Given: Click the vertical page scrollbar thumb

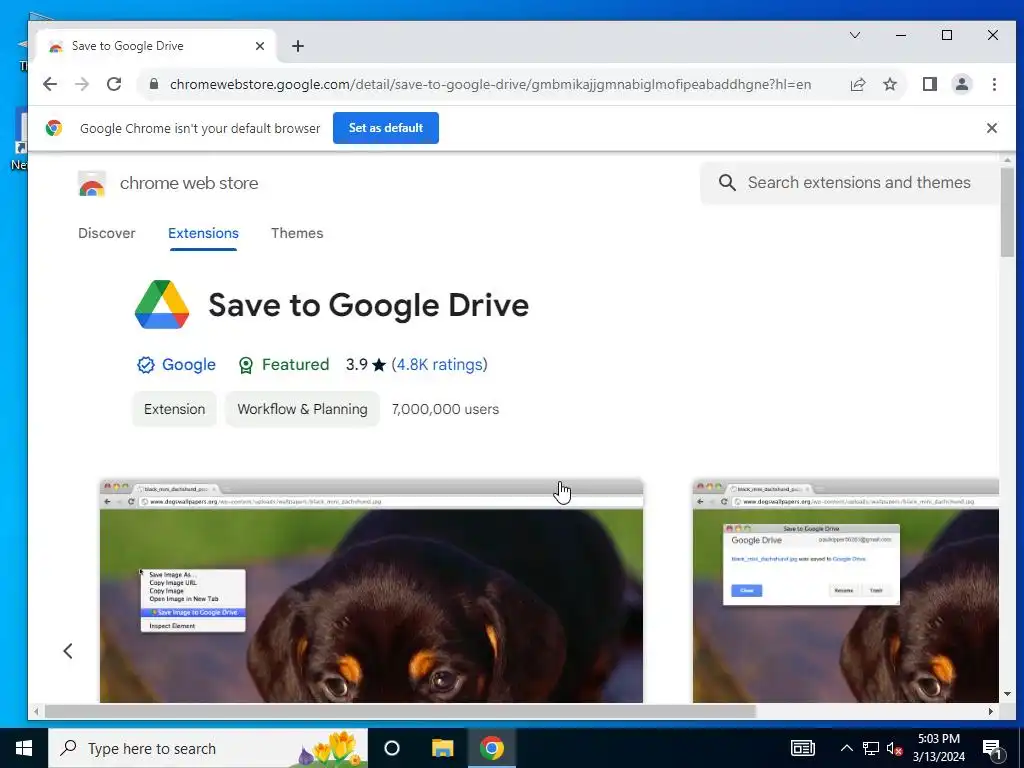Looking at the screenshot, I should 1007,212.
